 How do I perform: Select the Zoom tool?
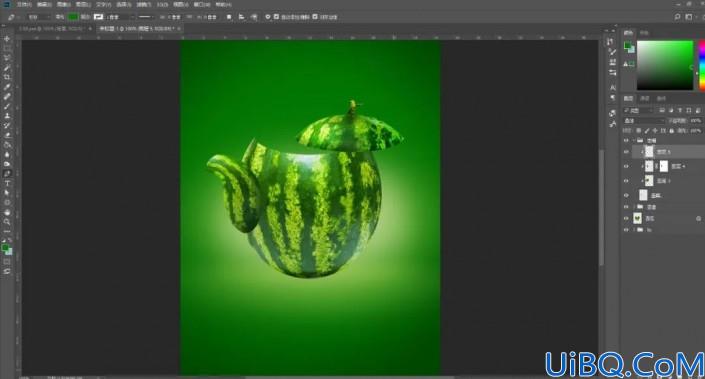pyautogui.click(x=7, y=222)
